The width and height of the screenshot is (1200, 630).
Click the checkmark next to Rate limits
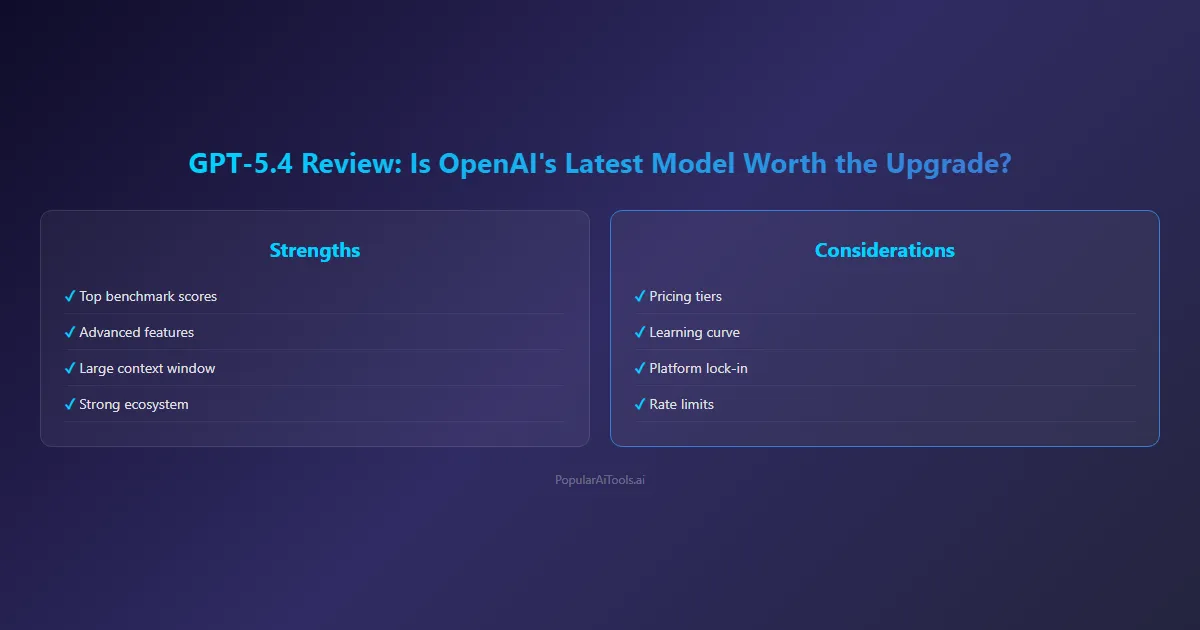(x=640, y=404)
